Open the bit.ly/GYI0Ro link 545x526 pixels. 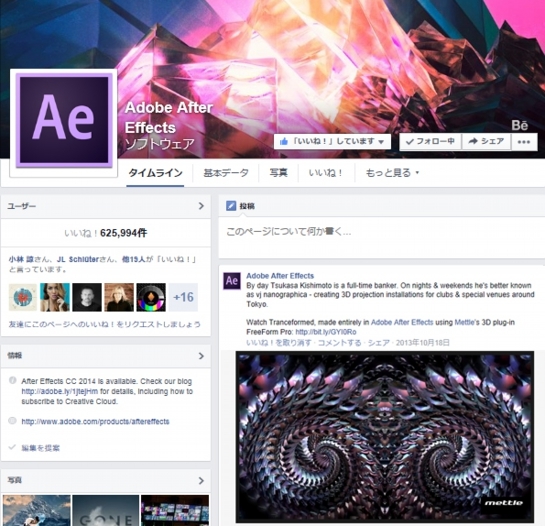(x=326, y=332)
